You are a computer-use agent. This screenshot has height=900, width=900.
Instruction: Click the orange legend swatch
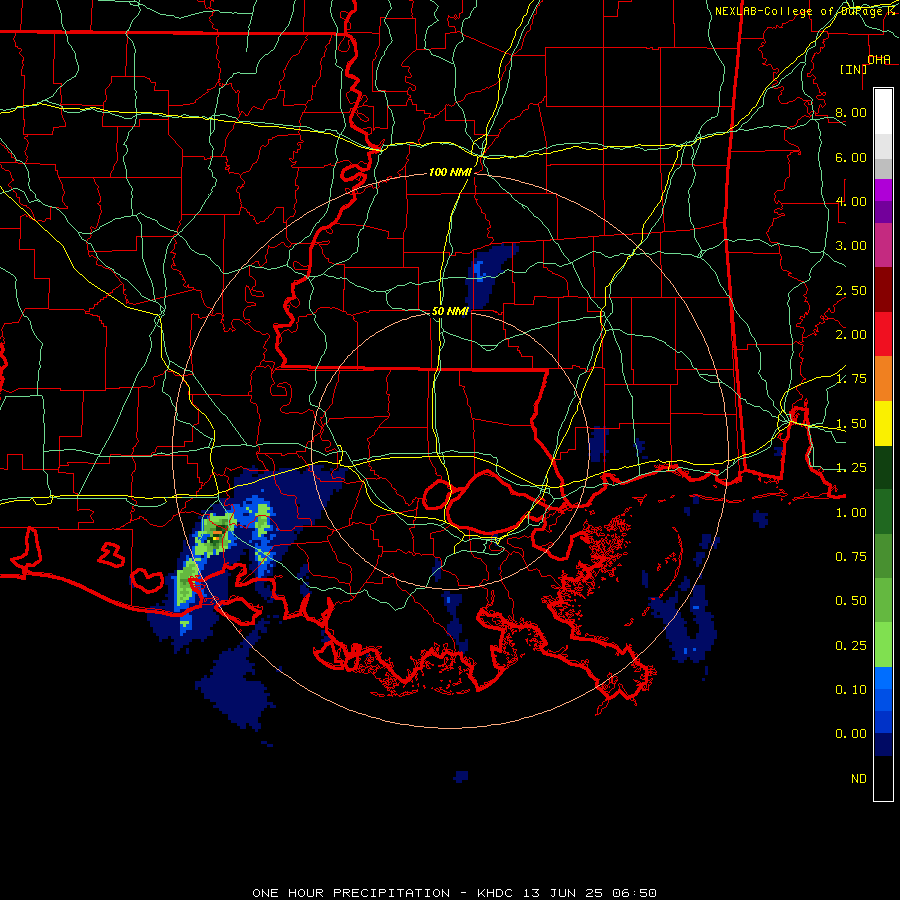tap(883, 379)
